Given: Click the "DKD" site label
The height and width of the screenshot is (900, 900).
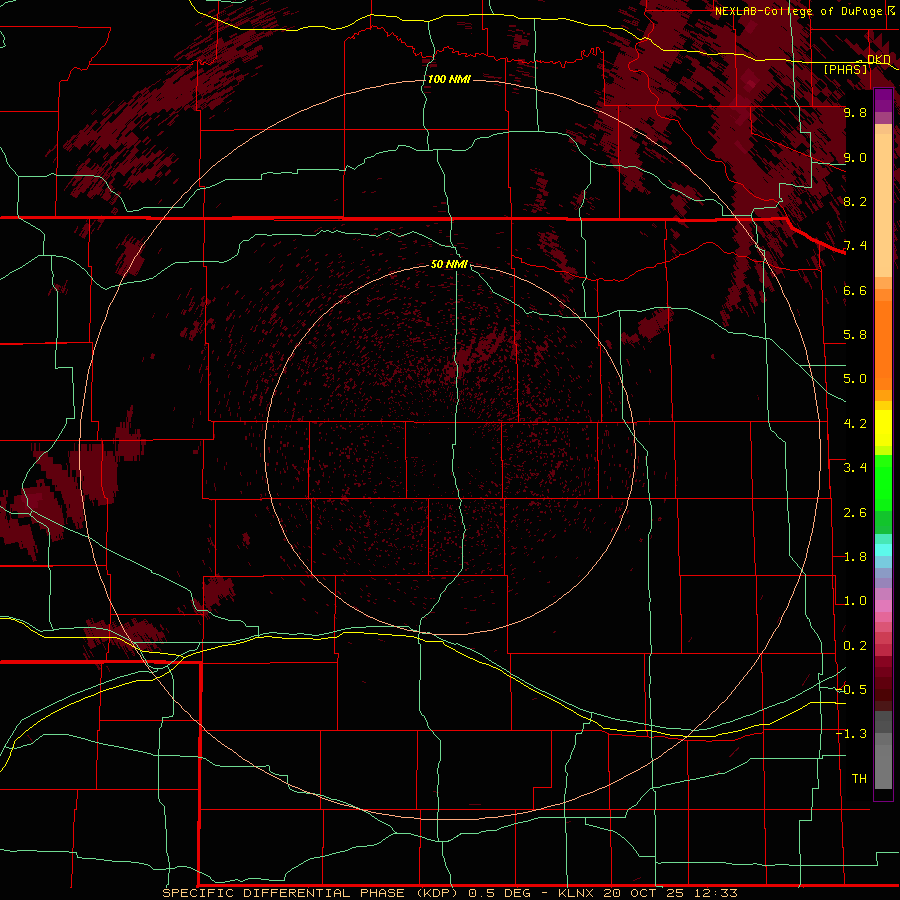Looking at the screenshot, I should (878, 59).
